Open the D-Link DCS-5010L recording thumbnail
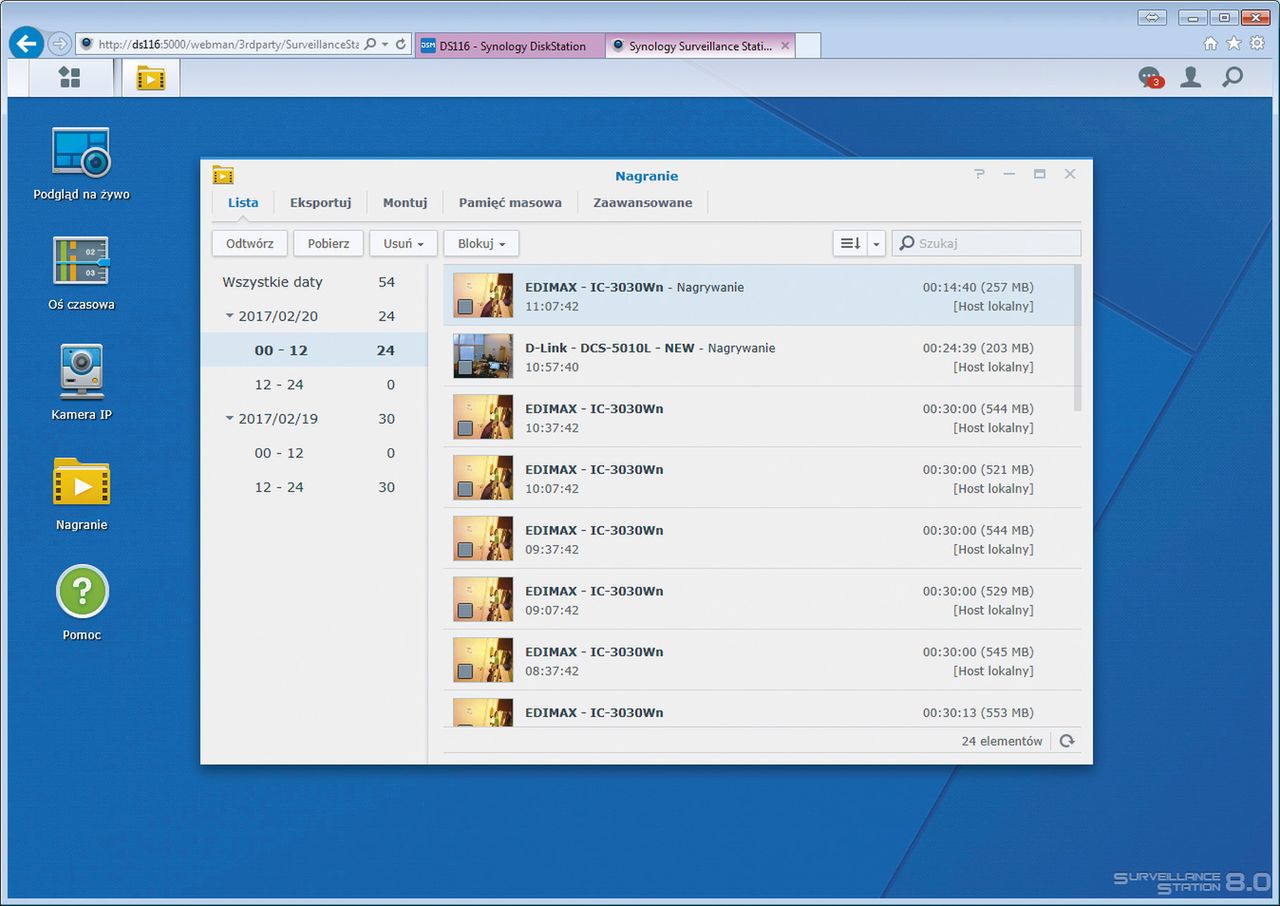Screen dimensions: 1280x906 pos(483,356)
